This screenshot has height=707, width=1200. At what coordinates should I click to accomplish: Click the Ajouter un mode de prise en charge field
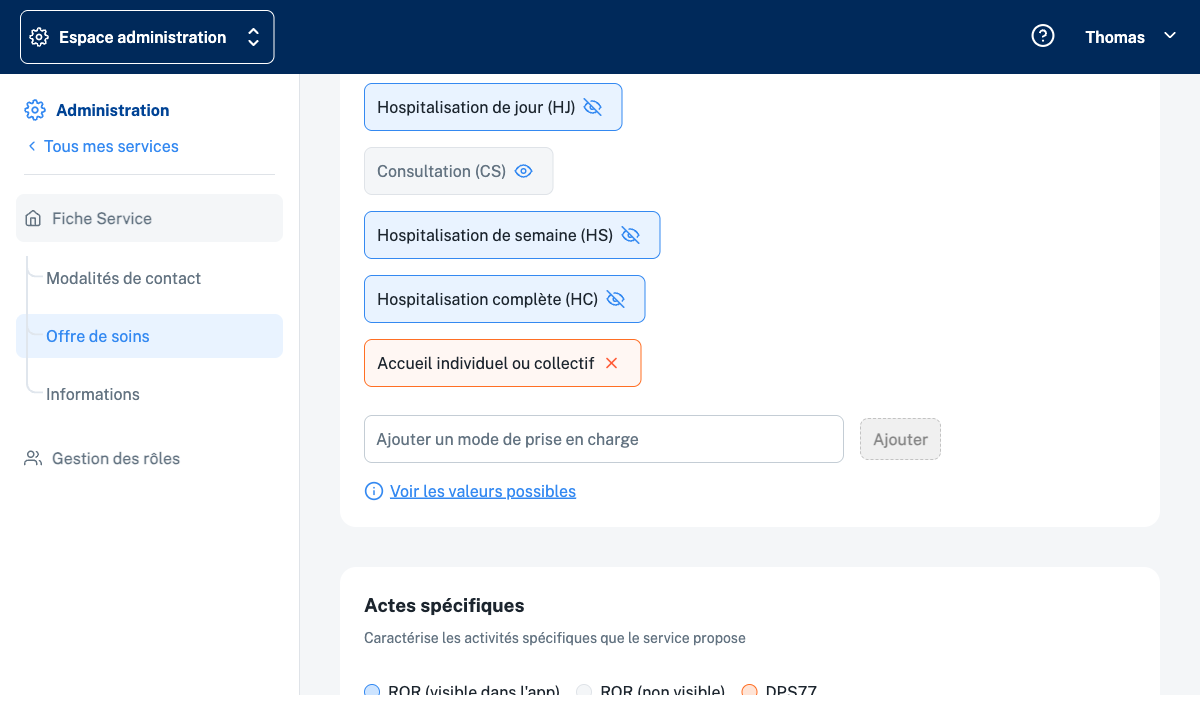point(603,439)
